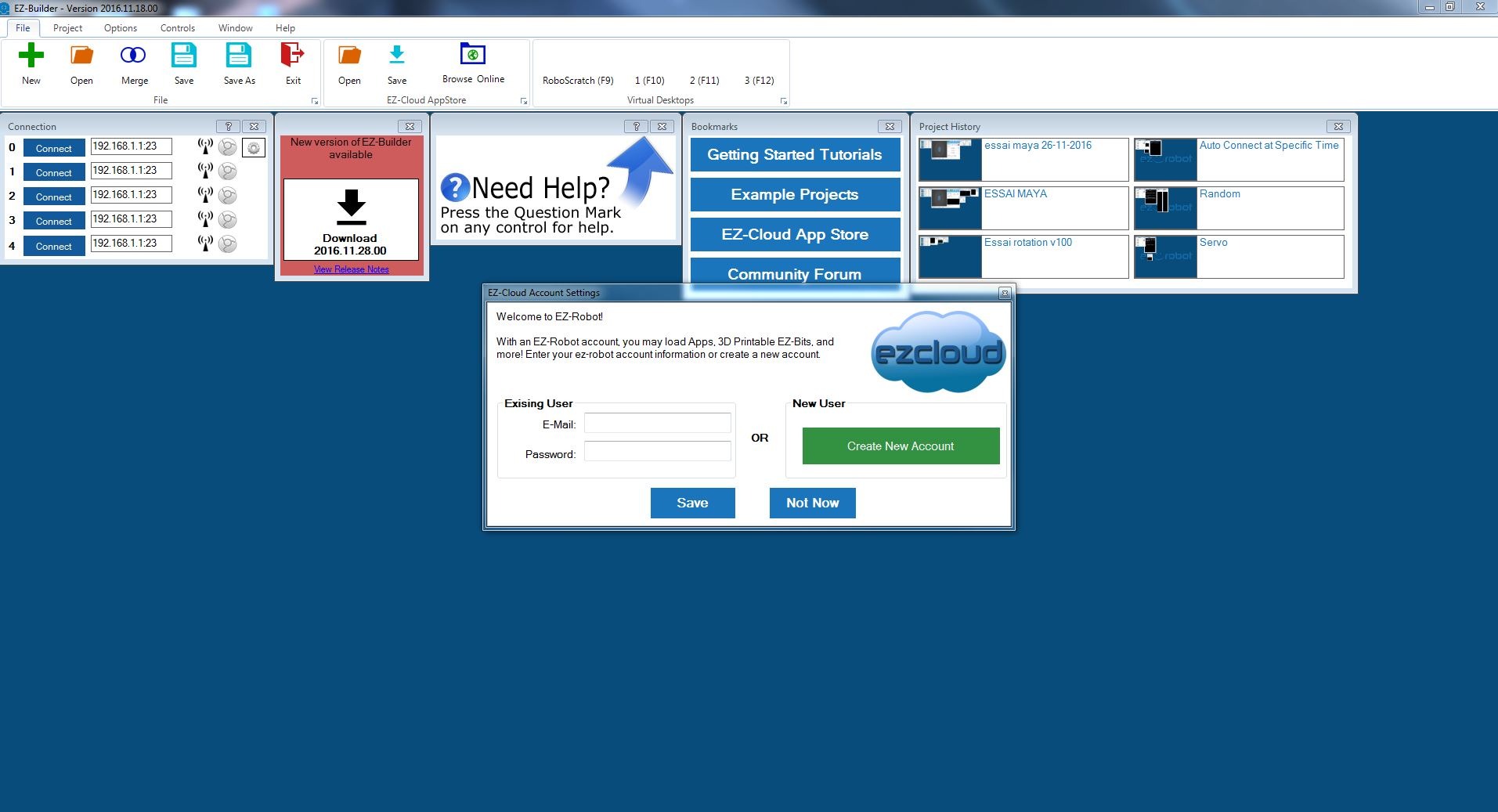This screenshot has width=1498, height=812.
Task: Click the scan antenna icon for connection 1
Action: (205, 171)
